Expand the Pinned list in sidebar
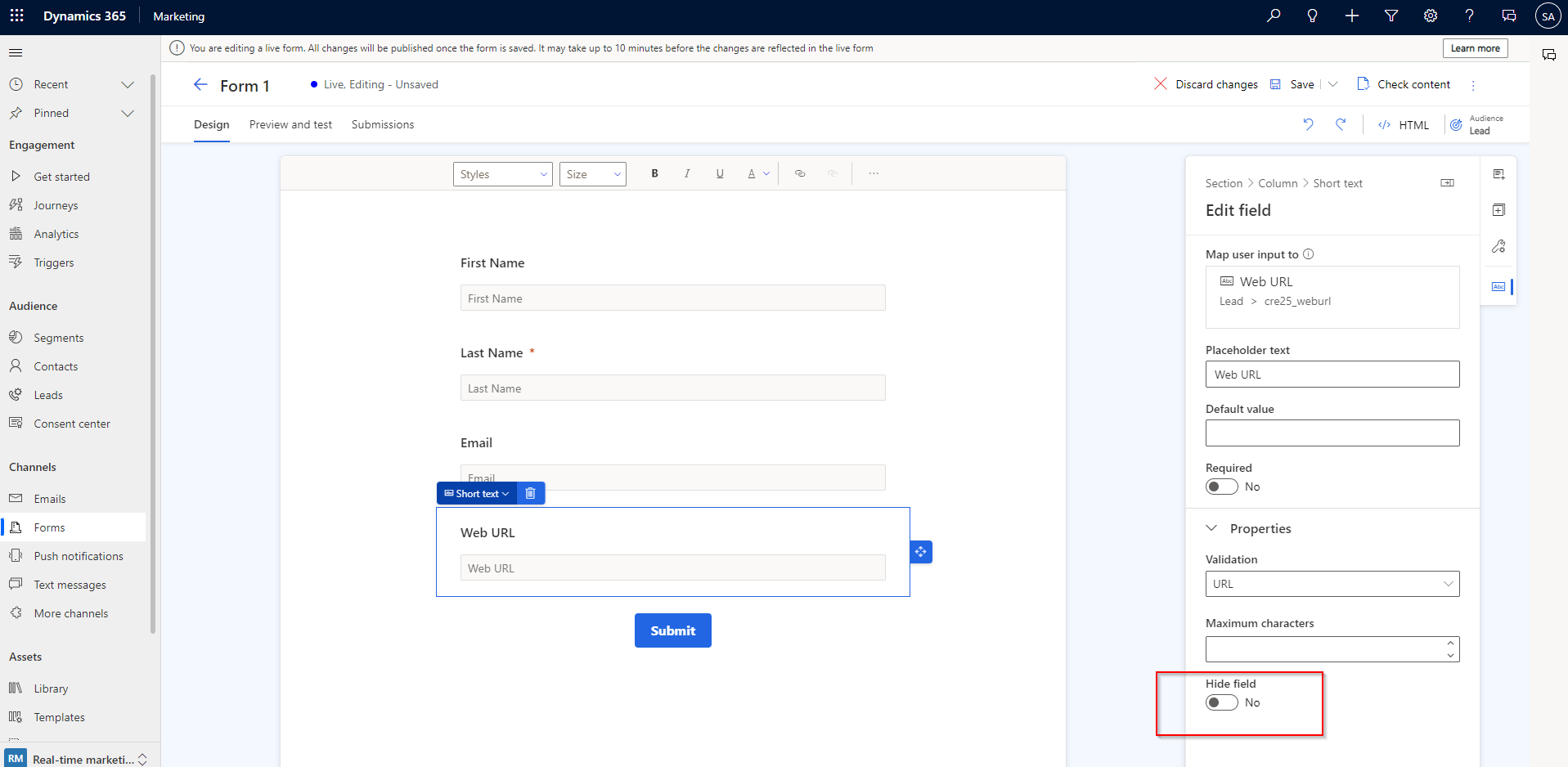The height and width of the screenshot is (767, 1568). (128, 113)
